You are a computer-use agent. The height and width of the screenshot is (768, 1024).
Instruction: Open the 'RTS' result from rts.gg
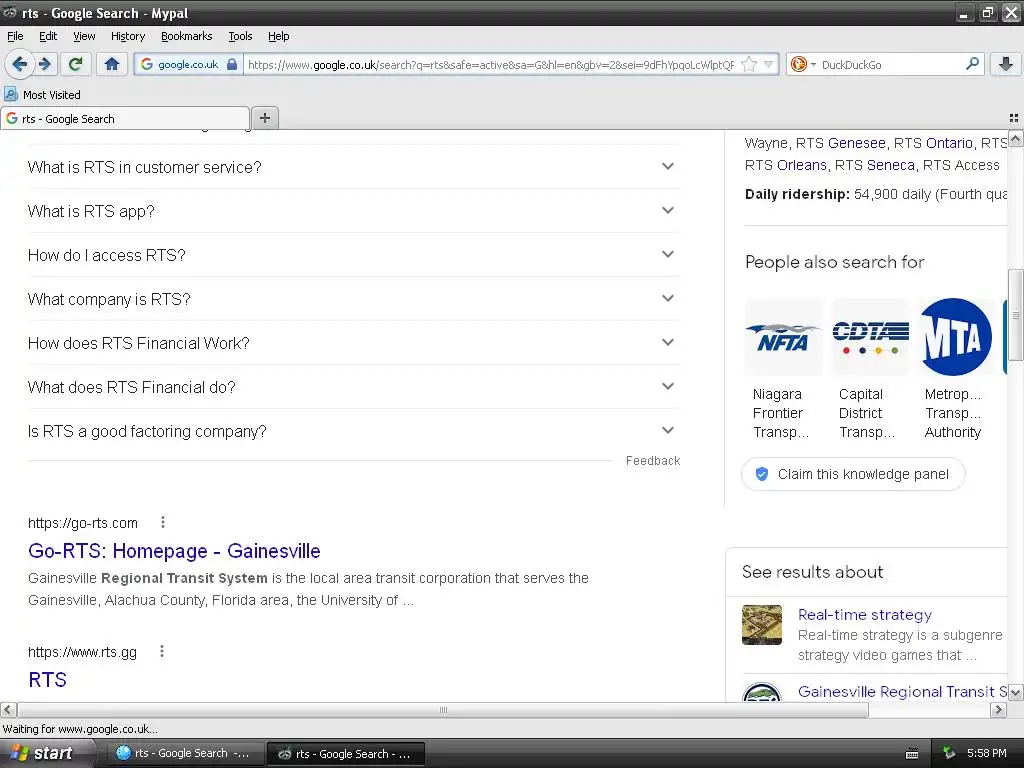[47, 679]
